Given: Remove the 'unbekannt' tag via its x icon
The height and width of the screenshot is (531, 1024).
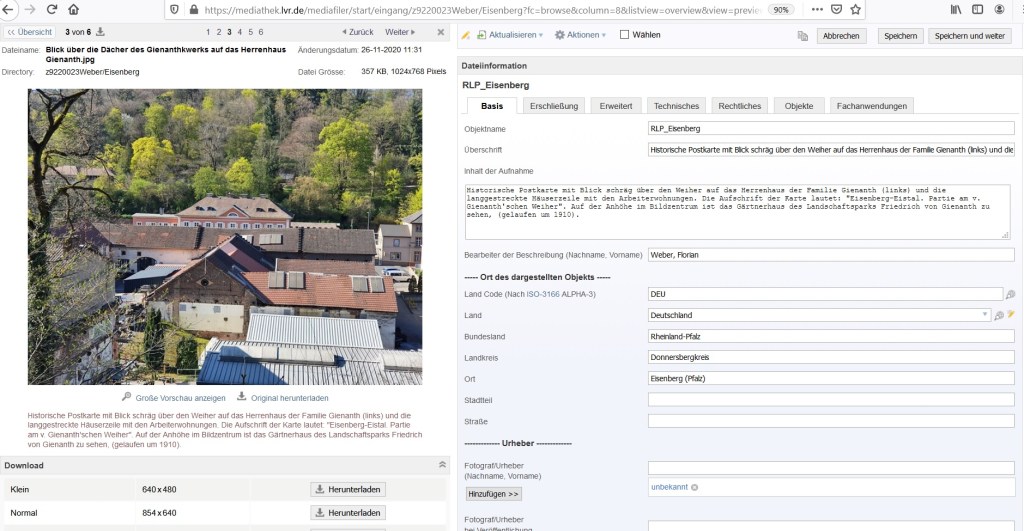Looking at the screenshot, I should point(694,487).
